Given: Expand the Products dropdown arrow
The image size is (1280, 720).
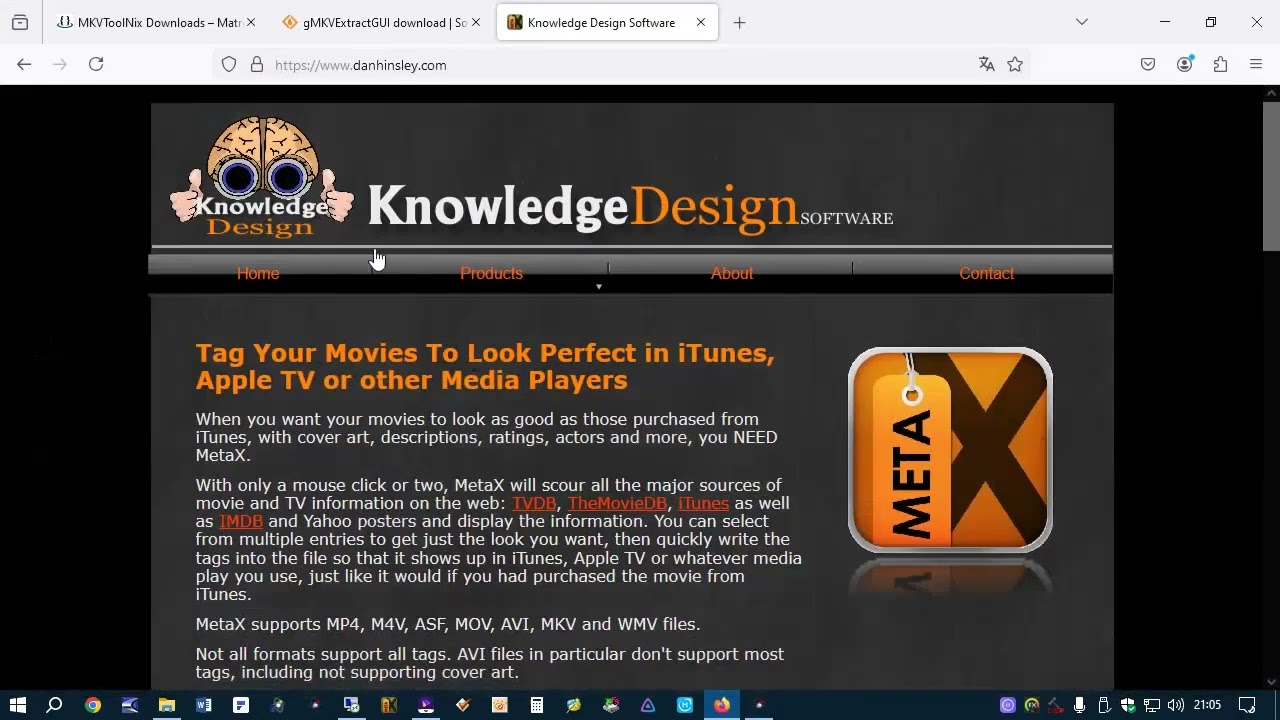Looking at the screenshot, I should [599, 287].
